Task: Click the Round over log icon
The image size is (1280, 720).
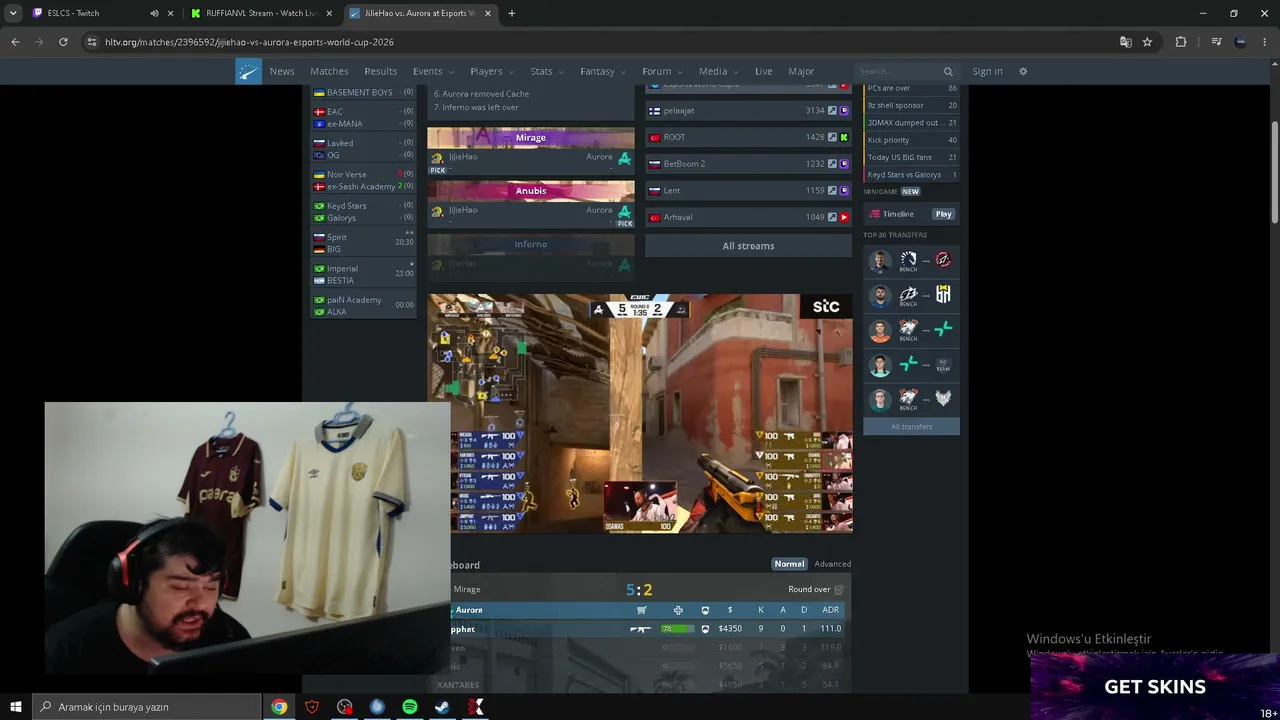Action: tap(839, 590)
